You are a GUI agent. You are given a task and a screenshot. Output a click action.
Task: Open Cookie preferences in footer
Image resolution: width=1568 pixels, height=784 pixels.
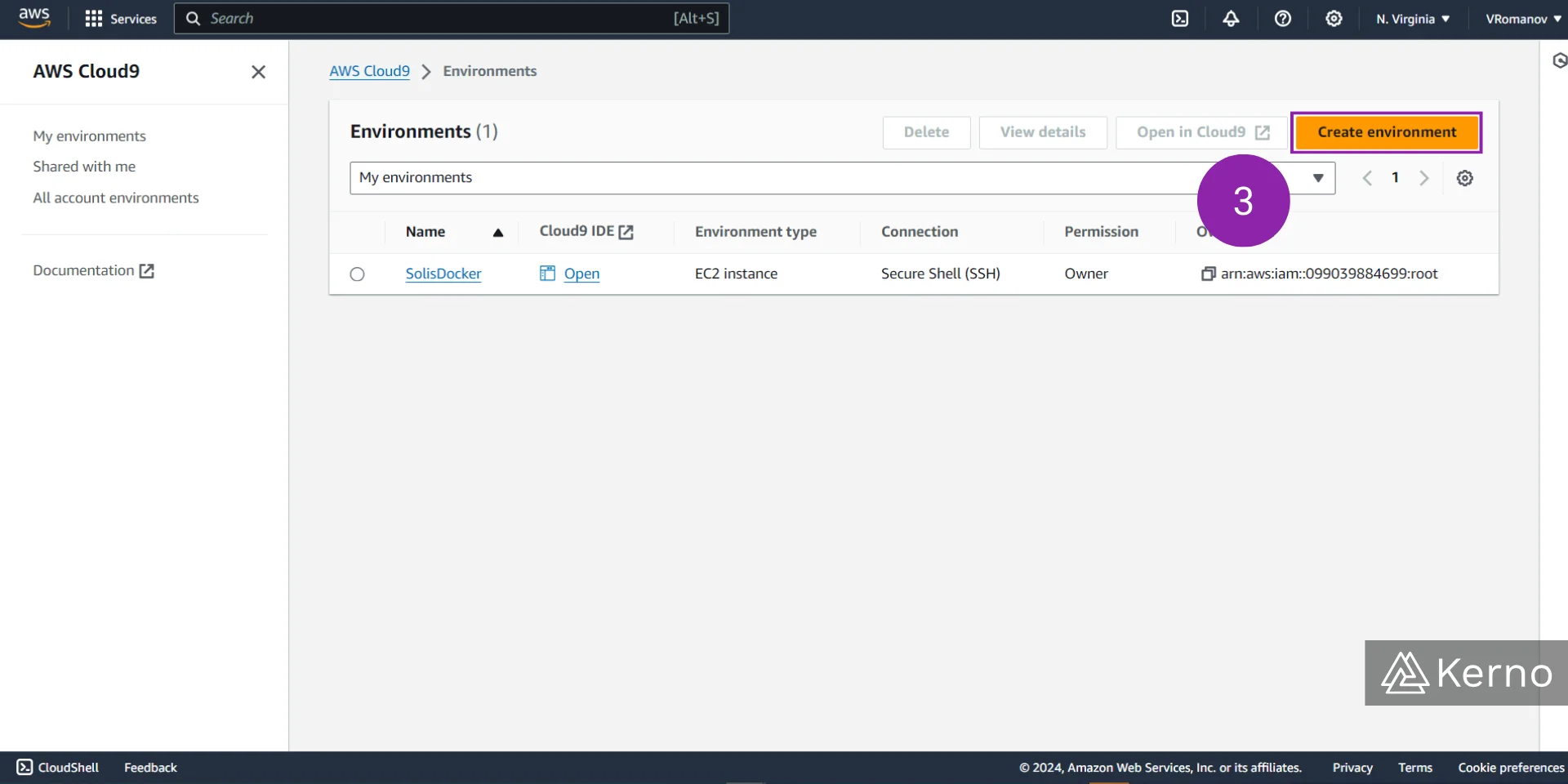point(1511,768)
